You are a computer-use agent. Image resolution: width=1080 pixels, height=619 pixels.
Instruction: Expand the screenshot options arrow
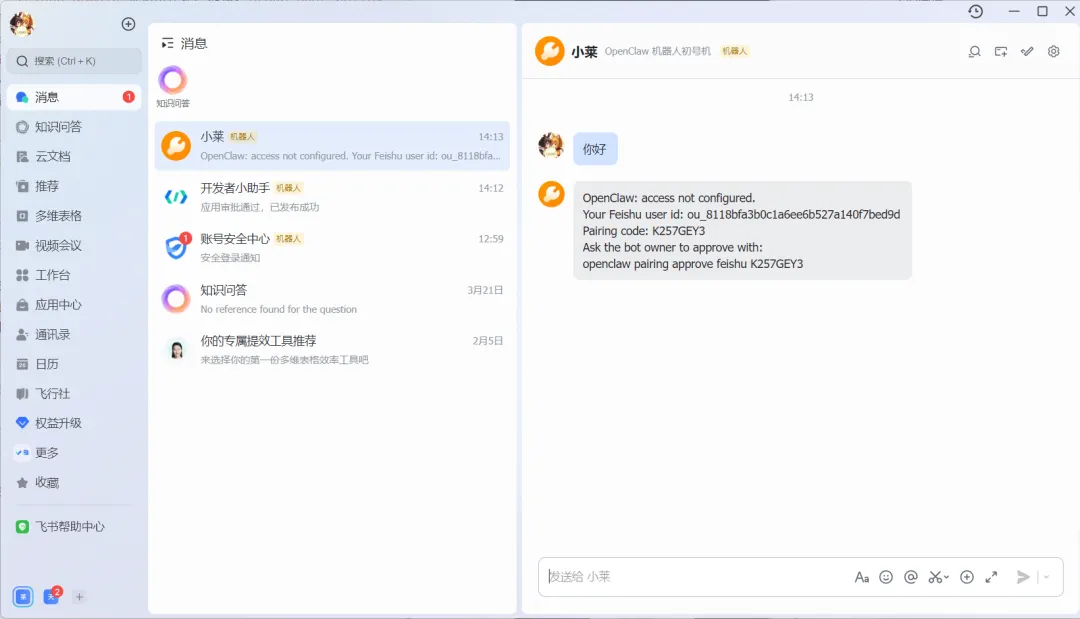(x=946, y=577)
